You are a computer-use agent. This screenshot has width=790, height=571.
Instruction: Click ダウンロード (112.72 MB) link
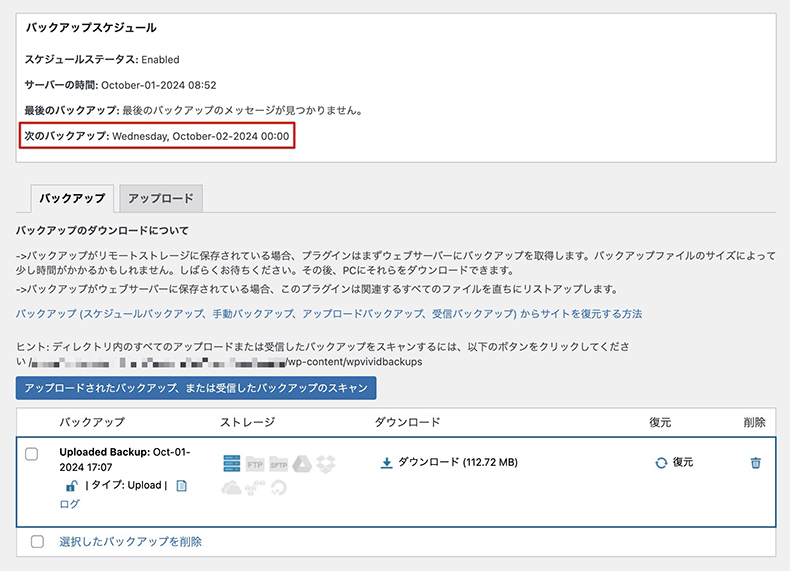[x=457, y=462]
